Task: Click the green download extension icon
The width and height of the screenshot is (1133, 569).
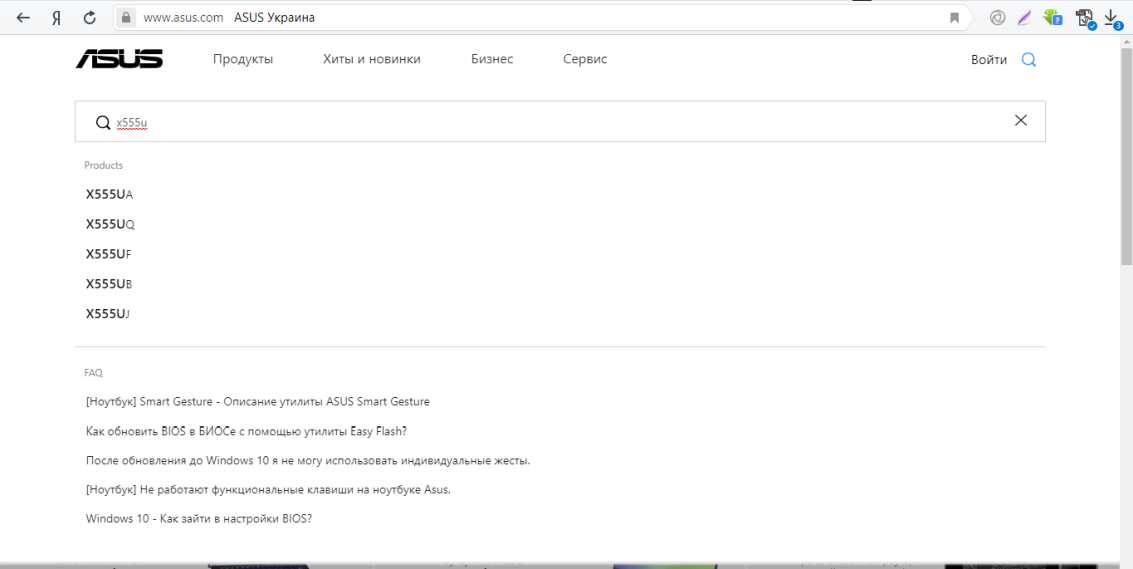Action: tap(1052, 18)
